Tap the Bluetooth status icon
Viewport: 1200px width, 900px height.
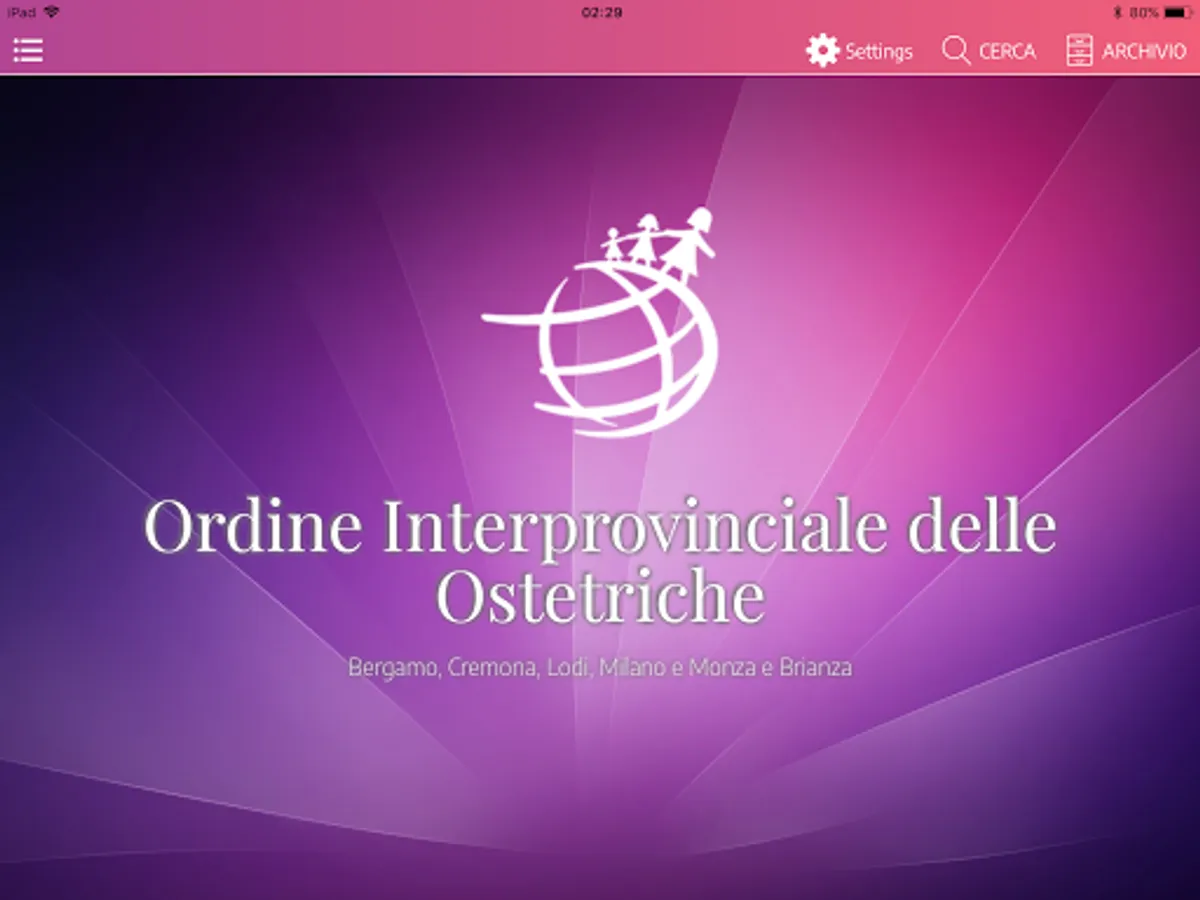[1118, 12]
